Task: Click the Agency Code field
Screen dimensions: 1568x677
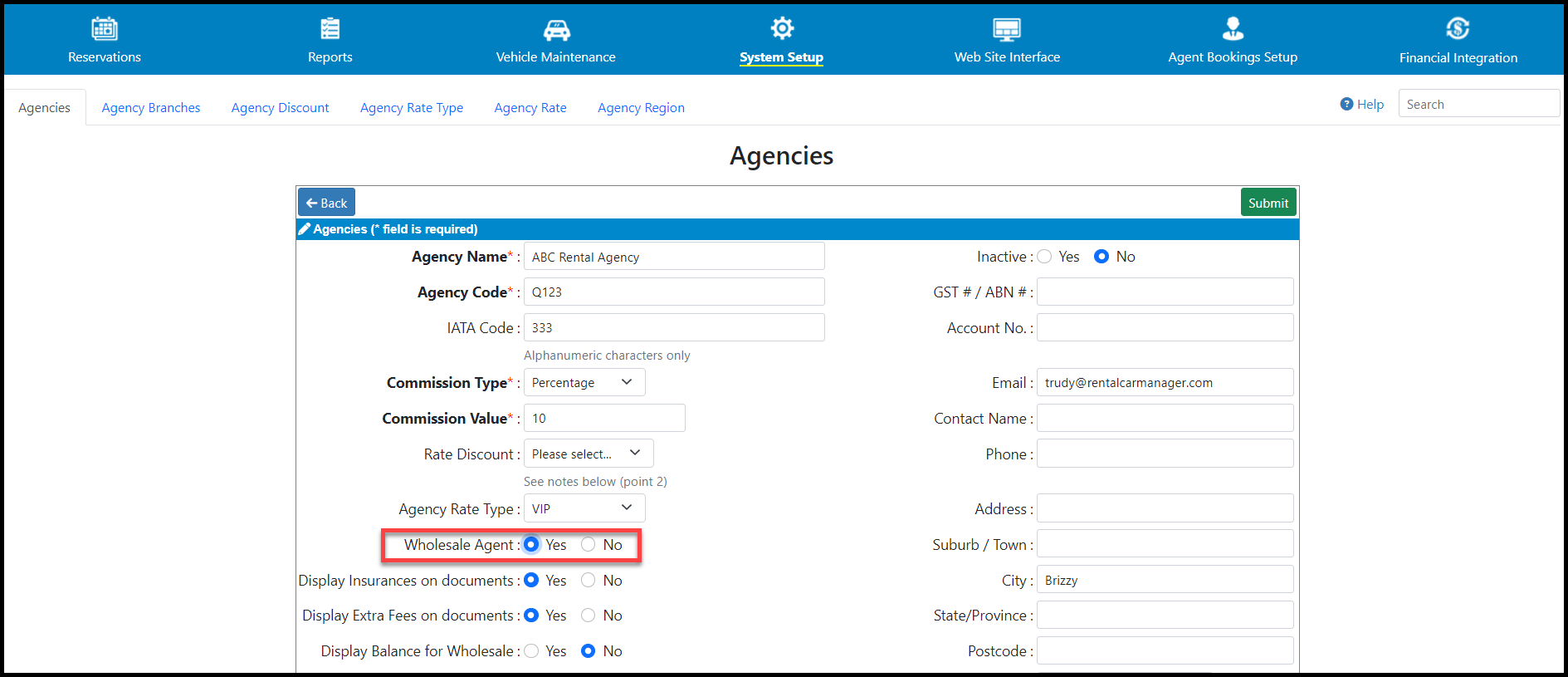Action: click(674, 292)
